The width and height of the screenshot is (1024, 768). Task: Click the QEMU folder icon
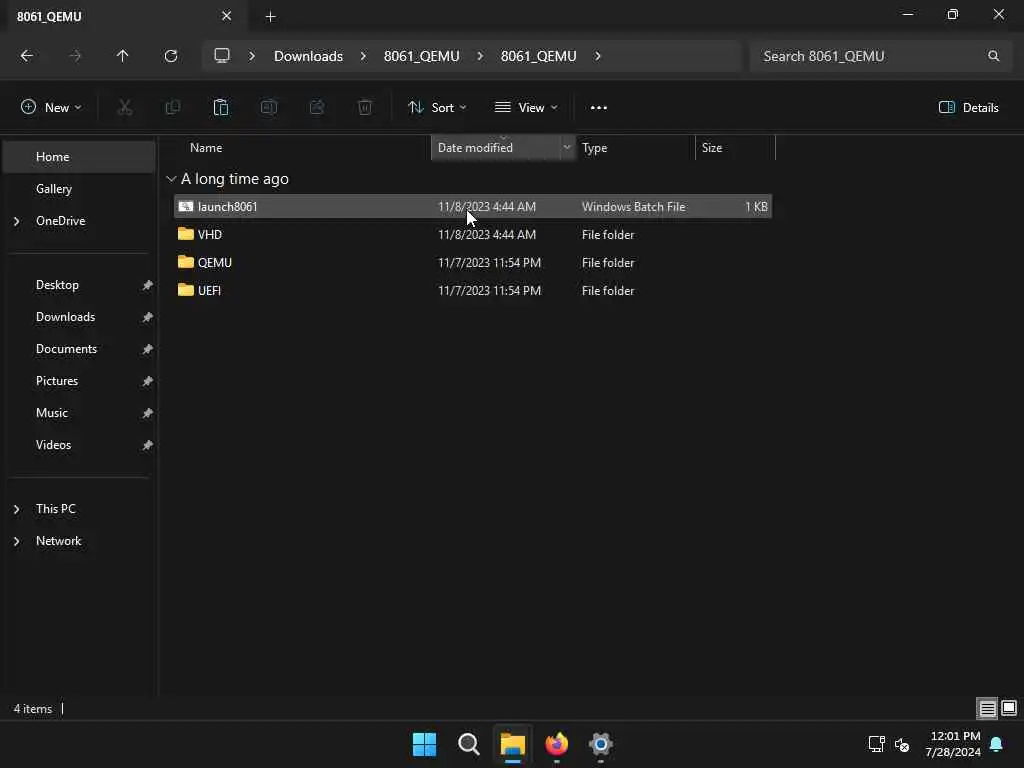point(185,262)
